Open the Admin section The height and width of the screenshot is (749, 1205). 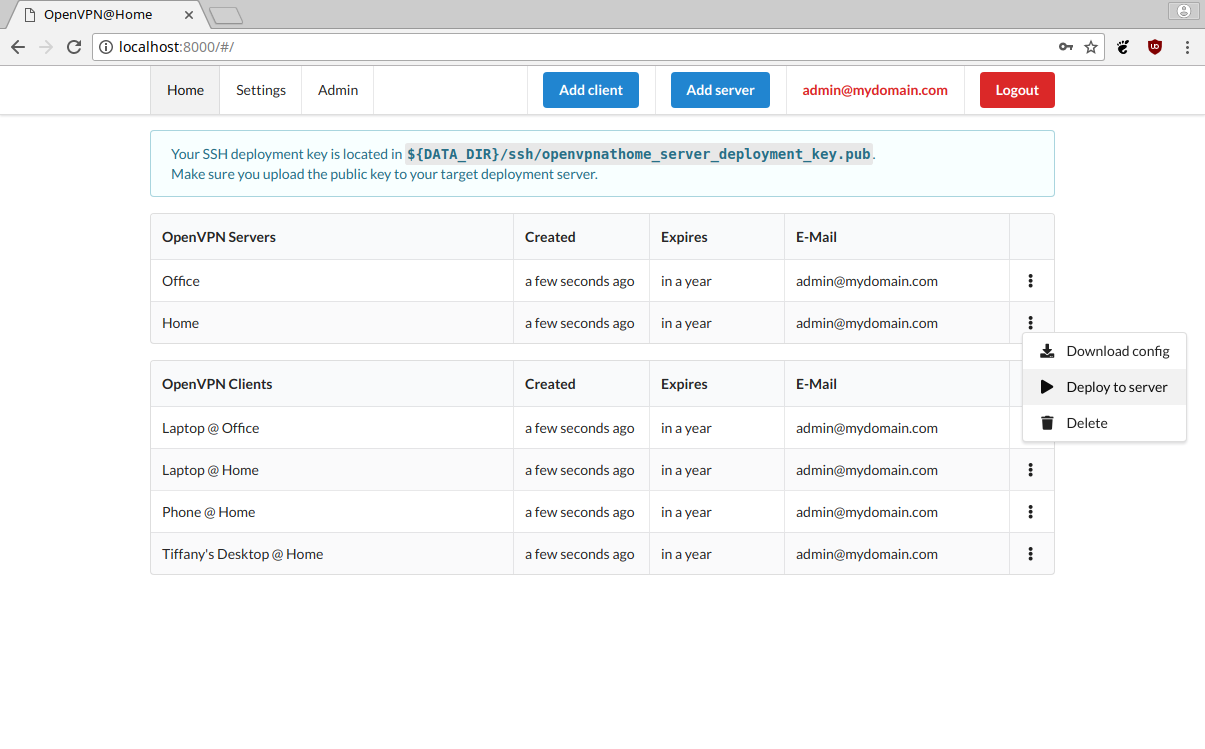(x=337, y=89)
